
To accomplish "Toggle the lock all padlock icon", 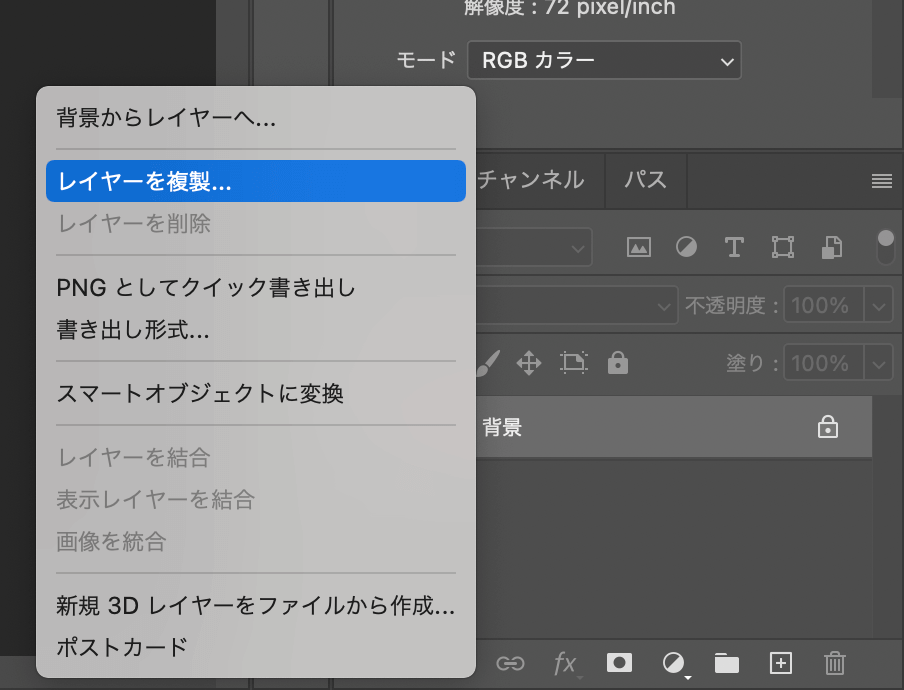I will point(617,363).
